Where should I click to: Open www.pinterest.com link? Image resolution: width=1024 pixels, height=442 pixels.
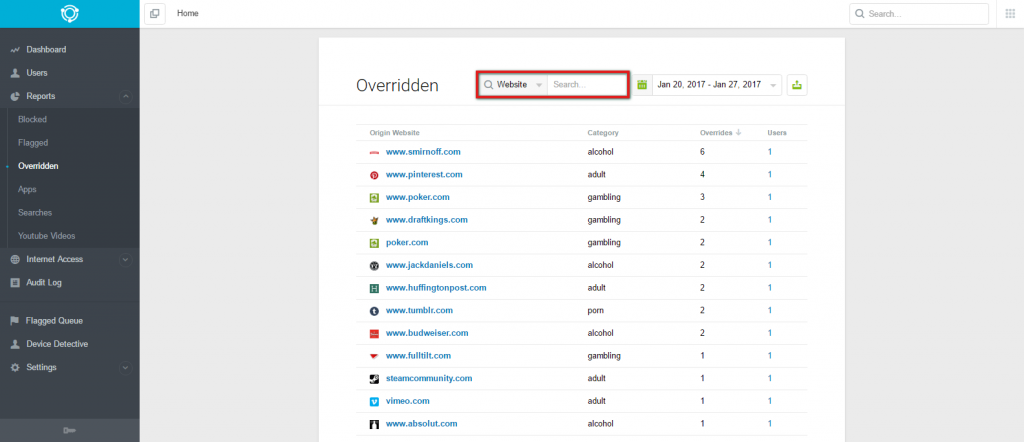click(424, 174)
